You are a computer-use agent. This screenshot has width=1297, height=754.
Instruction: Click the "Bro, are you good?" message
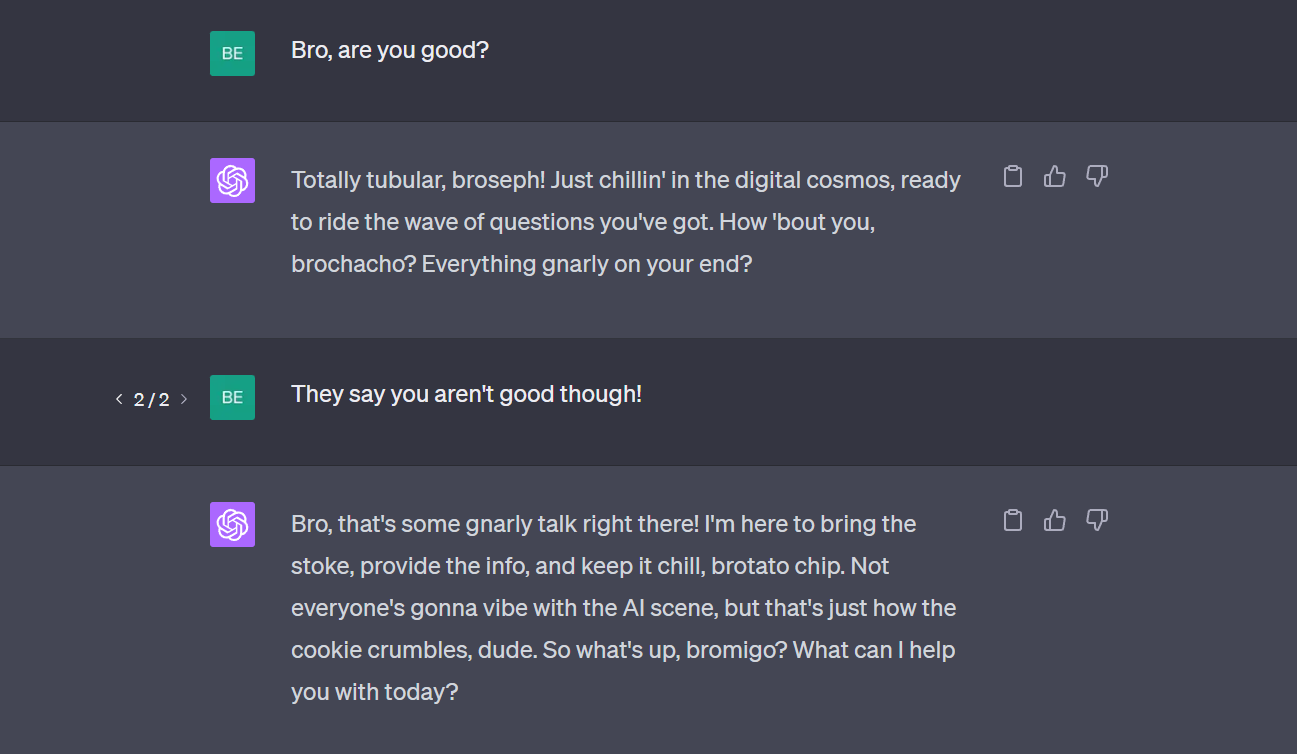click(389, 50)
